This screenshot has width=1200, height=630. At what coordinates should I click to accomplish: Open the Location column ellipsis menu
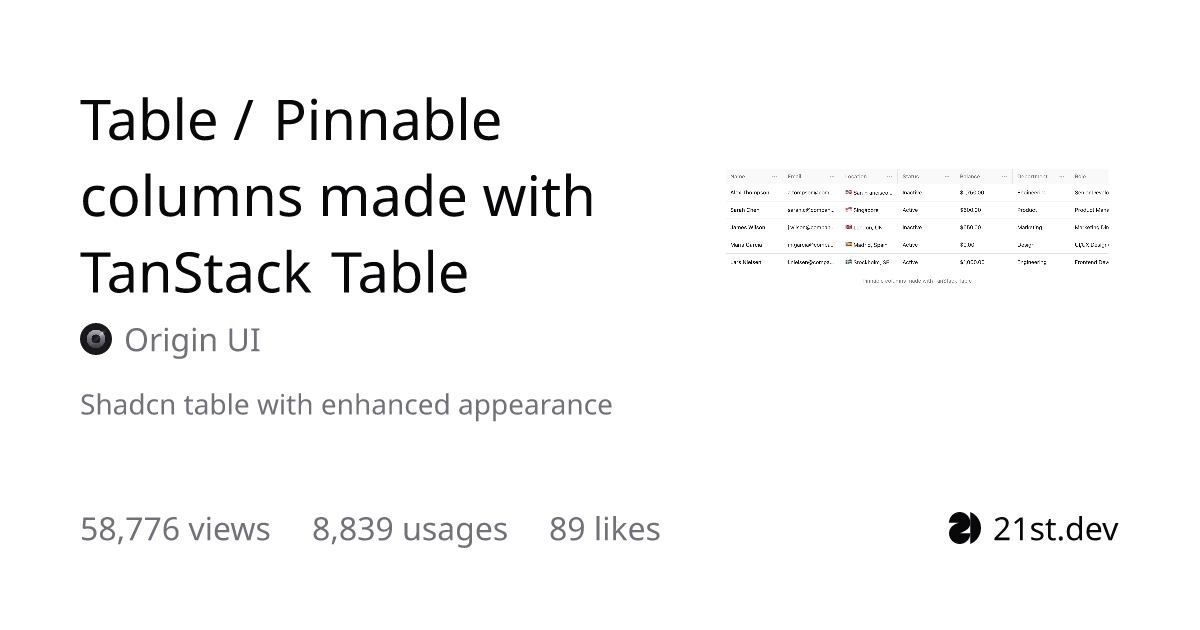[x=889, y=176]
